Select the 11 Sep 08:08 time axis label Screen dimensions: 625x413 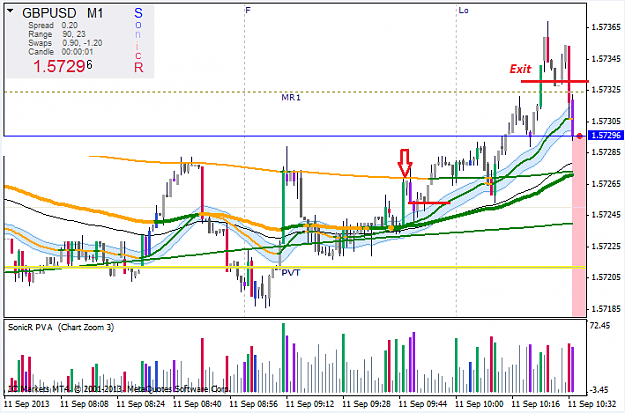[85, 404]
